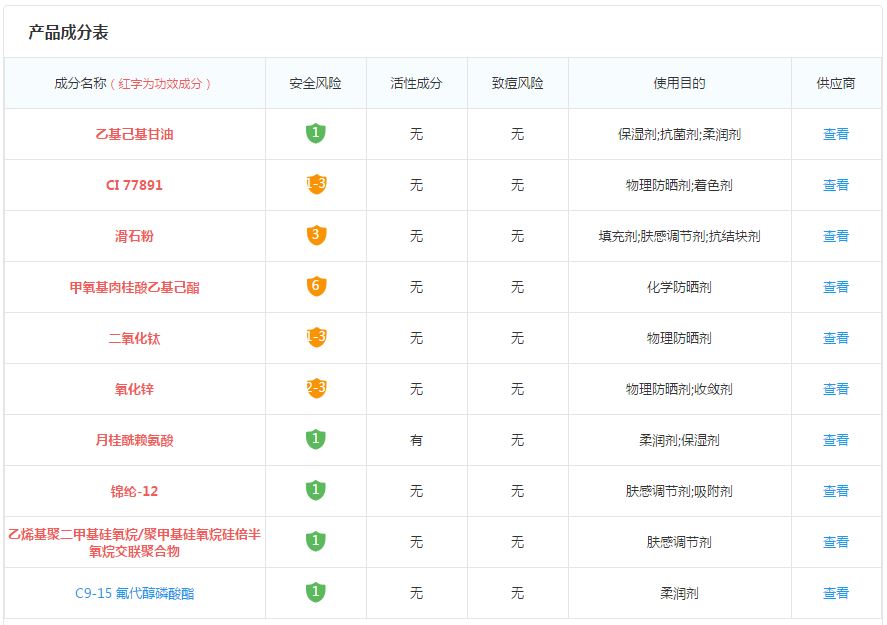This screenshot has width=887, height=625.
Task: Click the green shield icon for 月桂酰赖氨酸
Action: point(316,439)
